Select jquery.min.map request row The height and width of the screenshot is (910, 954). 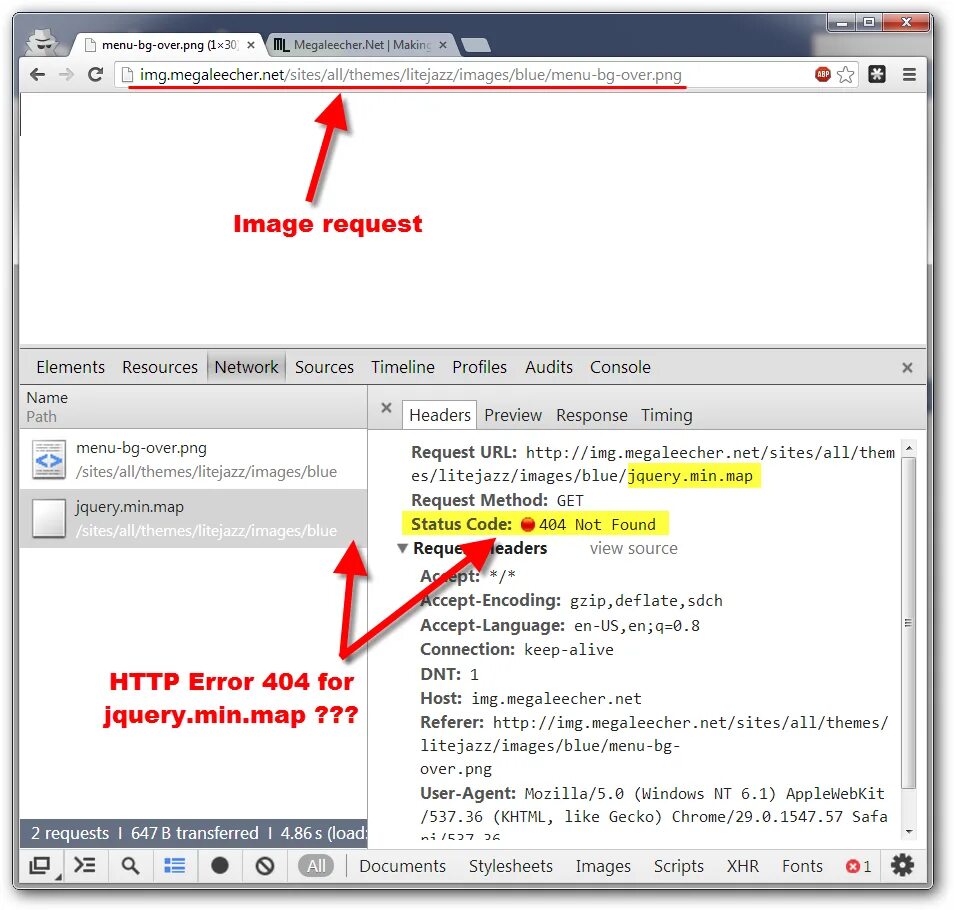pyautogui.click(x=193, y=518)
